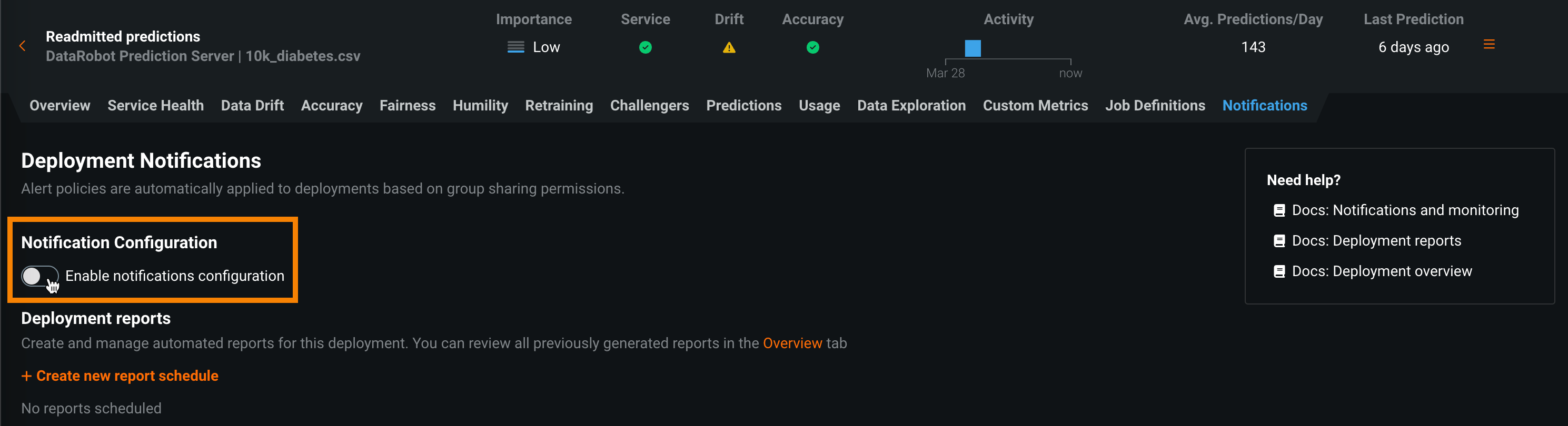Enable notifications configuration toggle

tap(39, 277)
